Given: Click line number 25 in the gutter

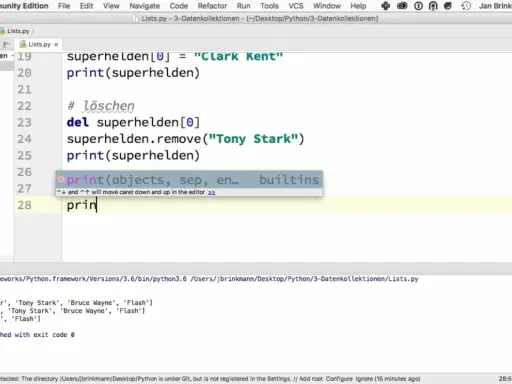Looking at the screenshot, I should click(24, 155).
